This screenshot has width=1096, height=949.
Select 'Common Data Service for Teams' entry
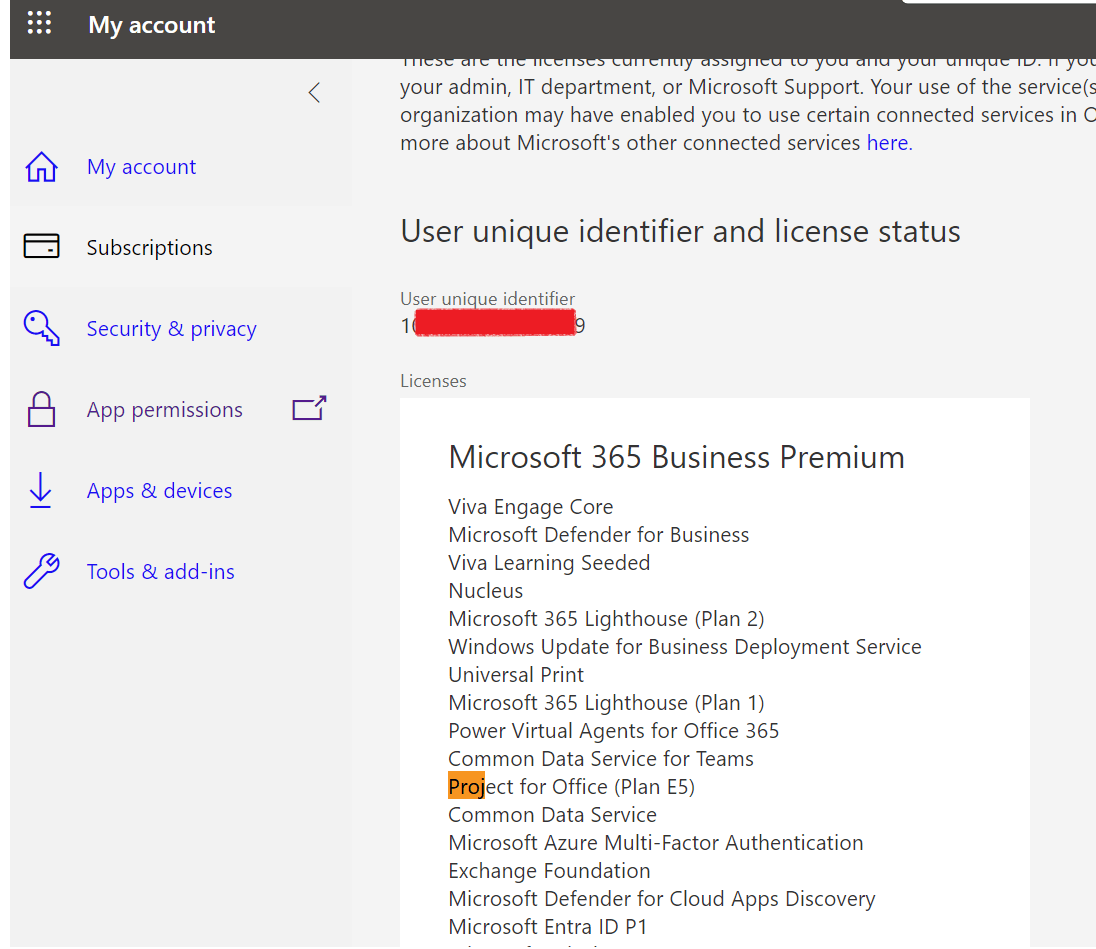[601, 758]
